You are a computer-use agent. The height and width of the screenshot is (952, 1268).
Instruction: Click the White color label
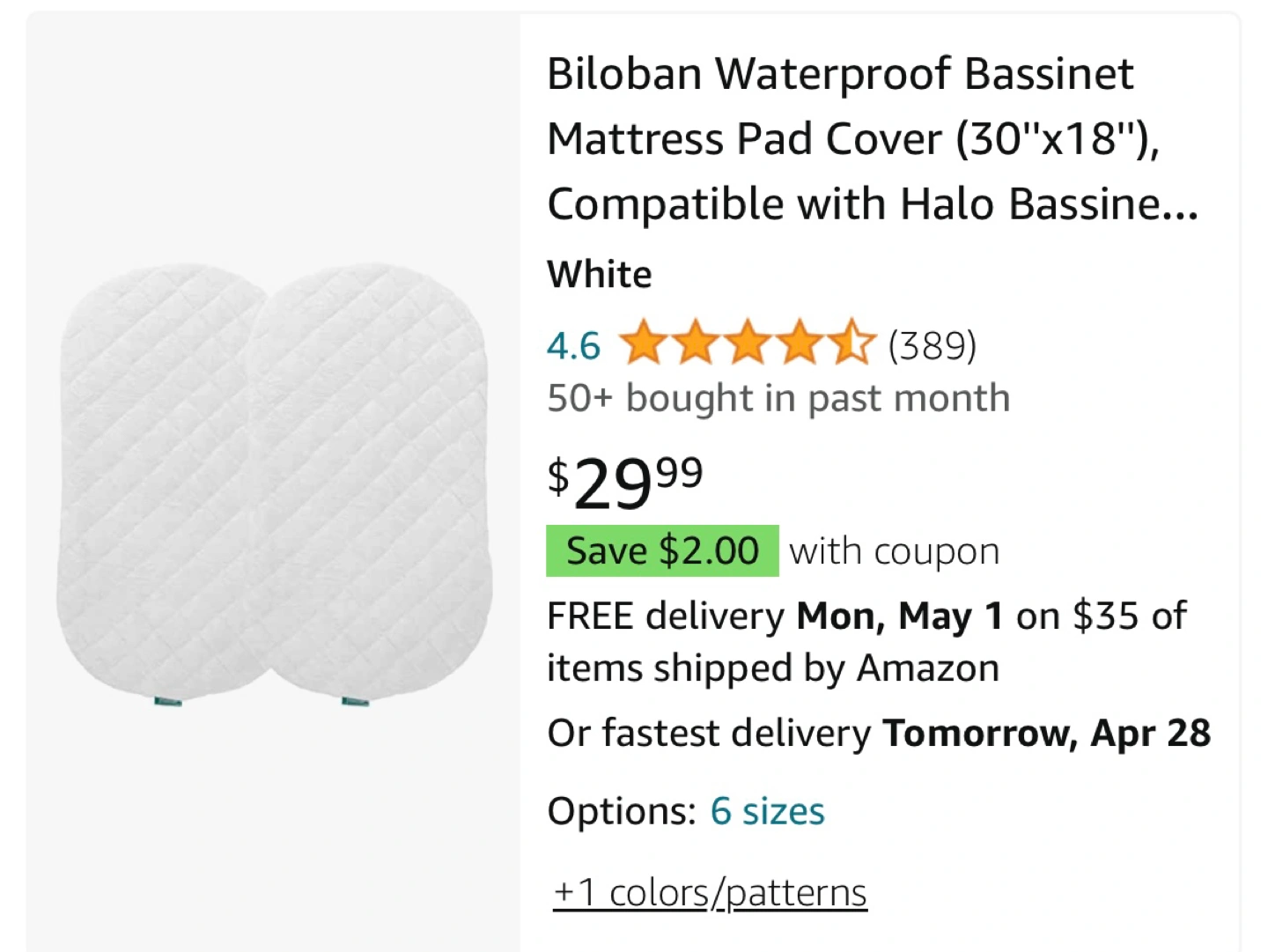600,274
